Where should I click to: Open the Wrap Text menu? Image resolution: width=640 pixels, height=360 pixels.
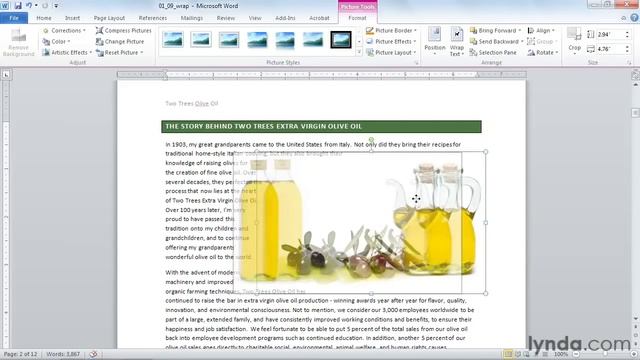[457, 42]
